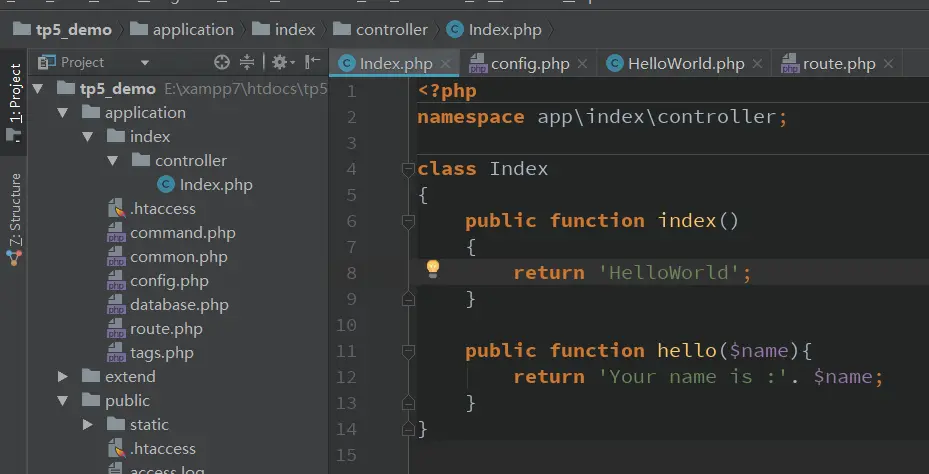Click the namespace keyword on line 2
The image size is (929, 474).
pyautogui.click(x=470, y=117)
